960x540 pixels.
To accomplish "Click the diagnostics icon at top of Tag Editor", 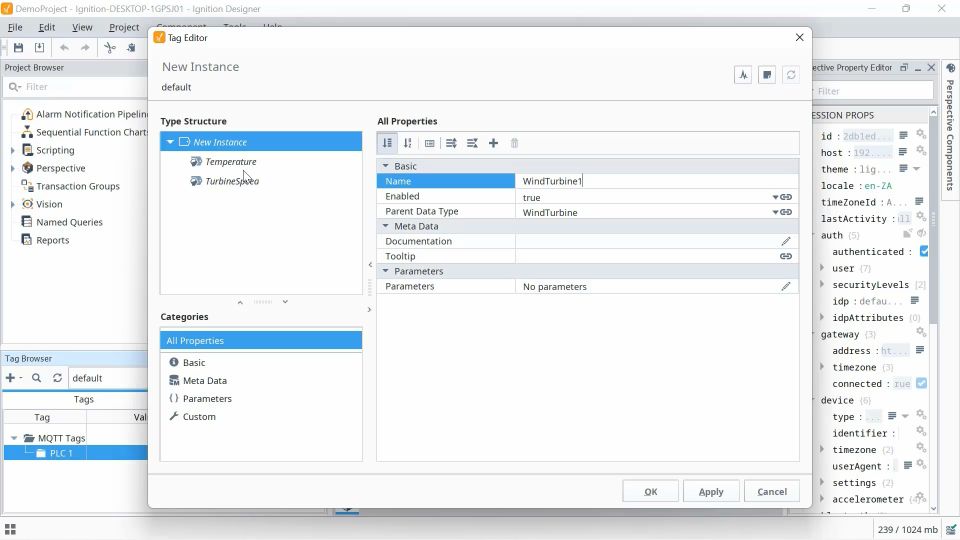I will (743, 75).
